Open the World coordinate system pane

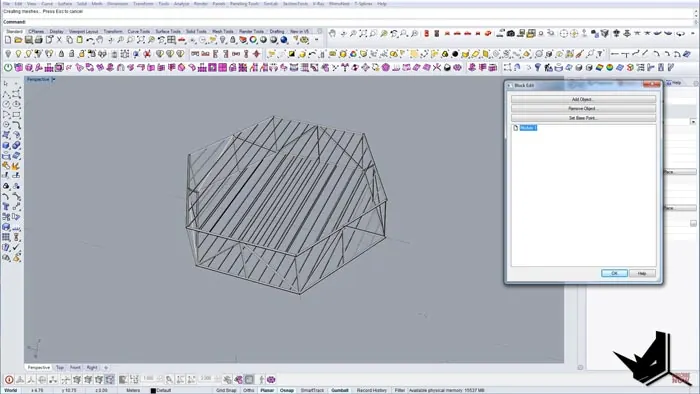point(11,390)
